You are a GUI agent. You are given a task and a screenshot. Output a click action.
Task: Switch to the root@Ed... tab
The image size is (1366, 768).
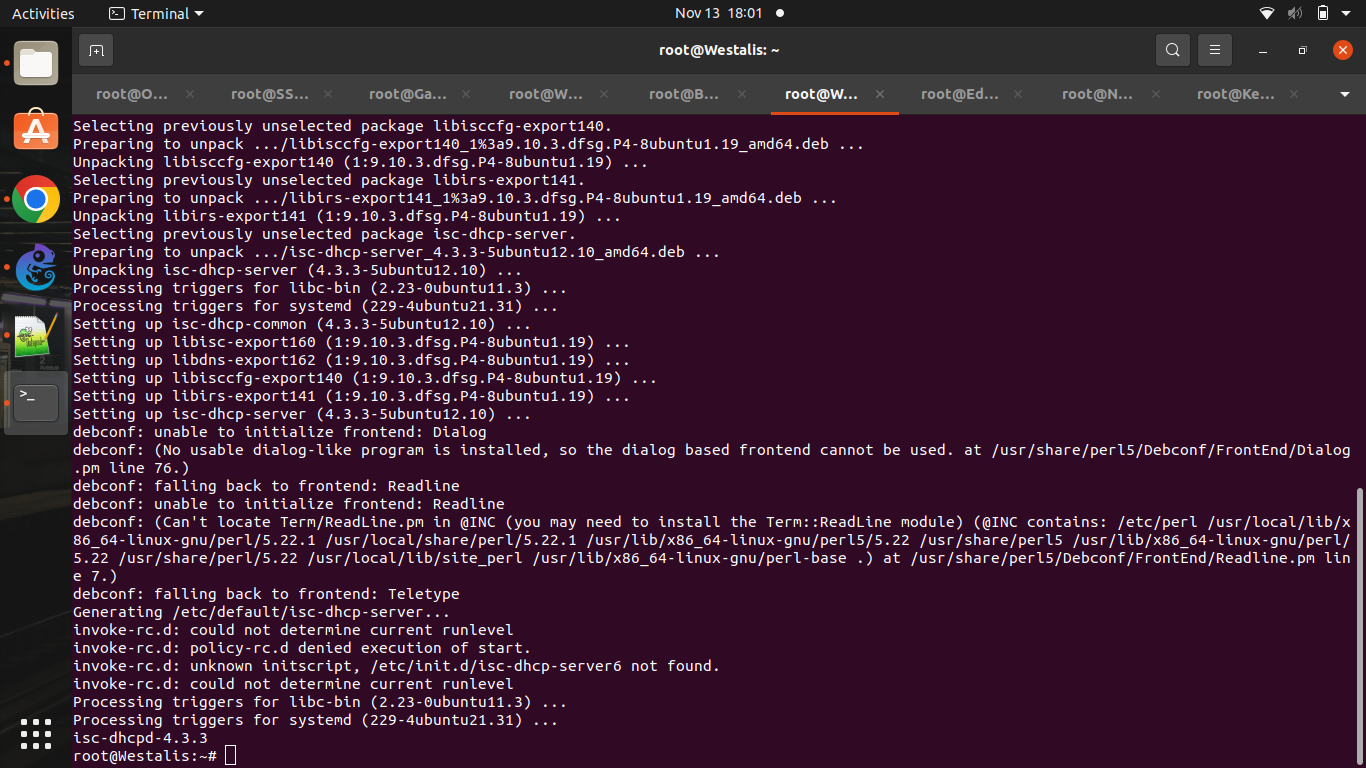[960, 94]
